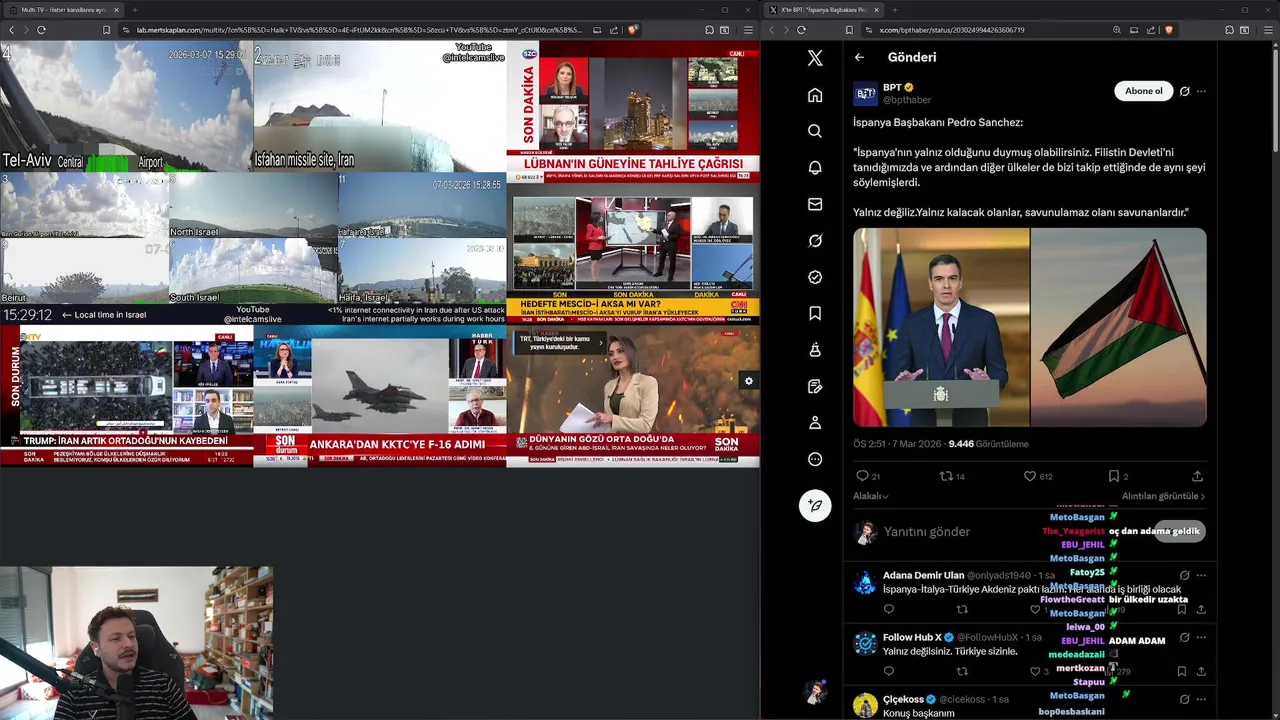Click the compose post feather button
The image size is (1280, 720).
tap(815, 505)
